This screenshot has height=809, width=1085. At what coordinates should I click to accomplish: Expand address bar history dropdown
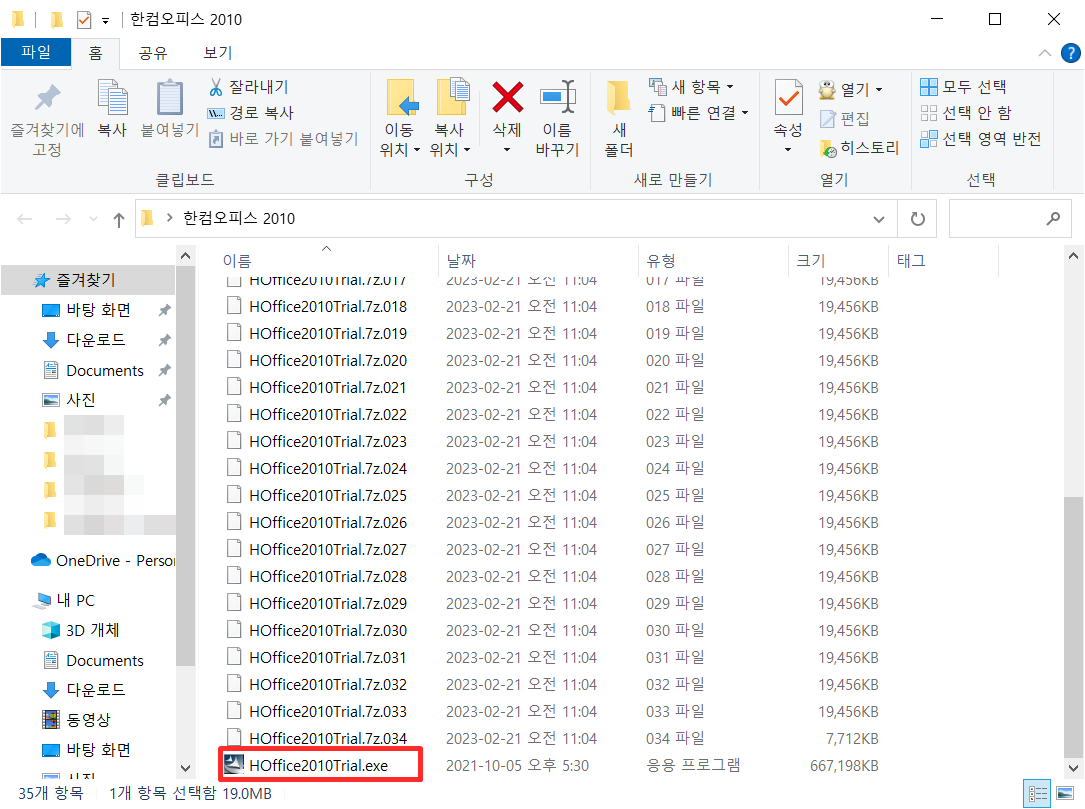879,219
